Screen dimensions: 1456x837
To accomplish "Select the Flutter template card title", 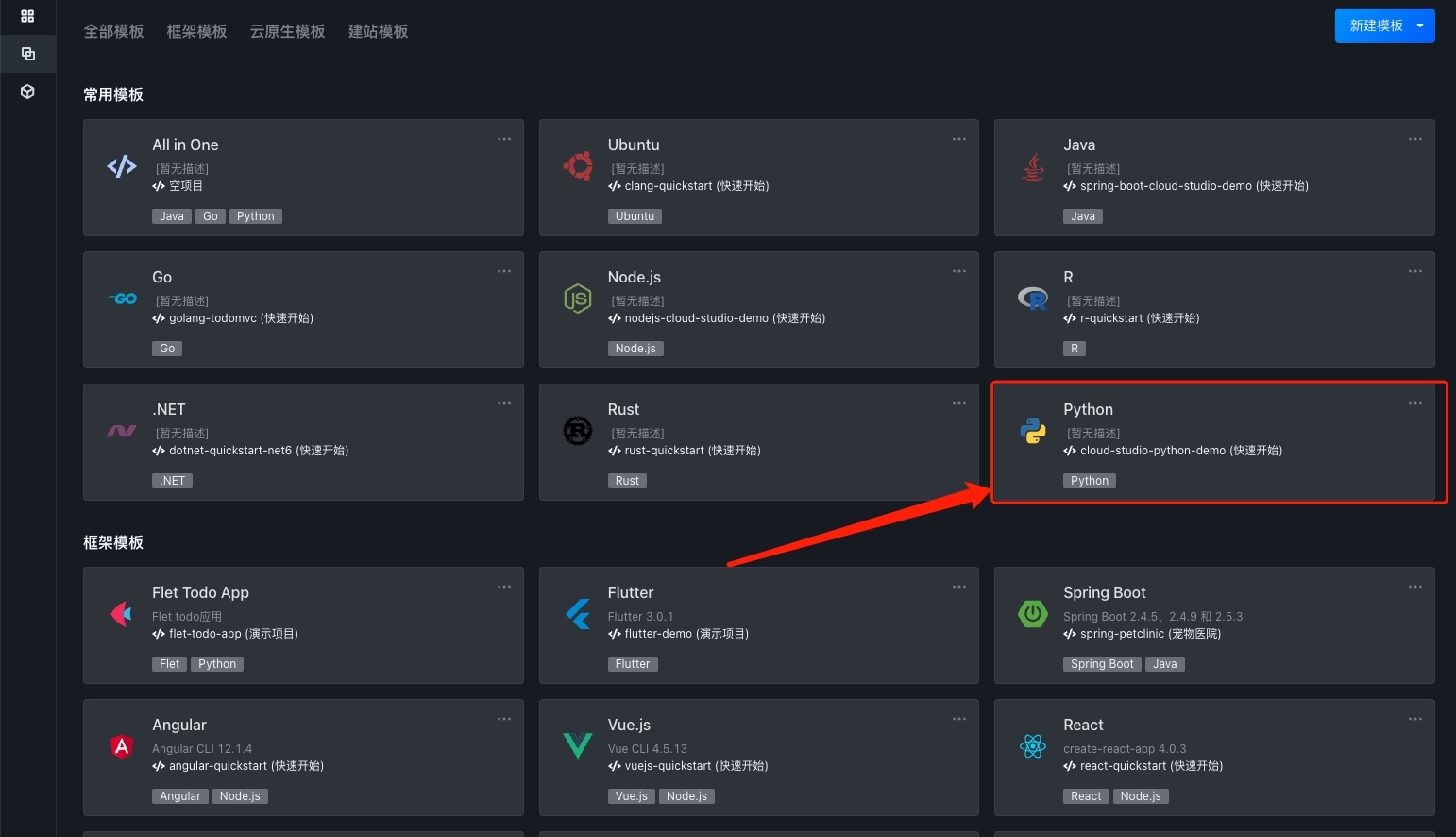I will (x=631, y=592).
